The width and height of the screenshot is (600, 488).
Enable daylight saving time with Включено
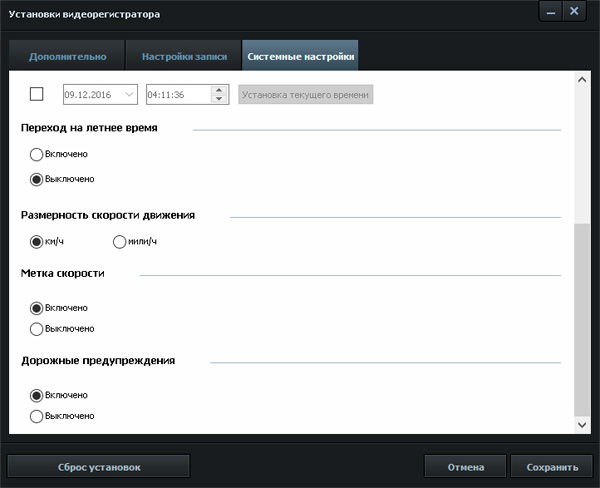37,154
